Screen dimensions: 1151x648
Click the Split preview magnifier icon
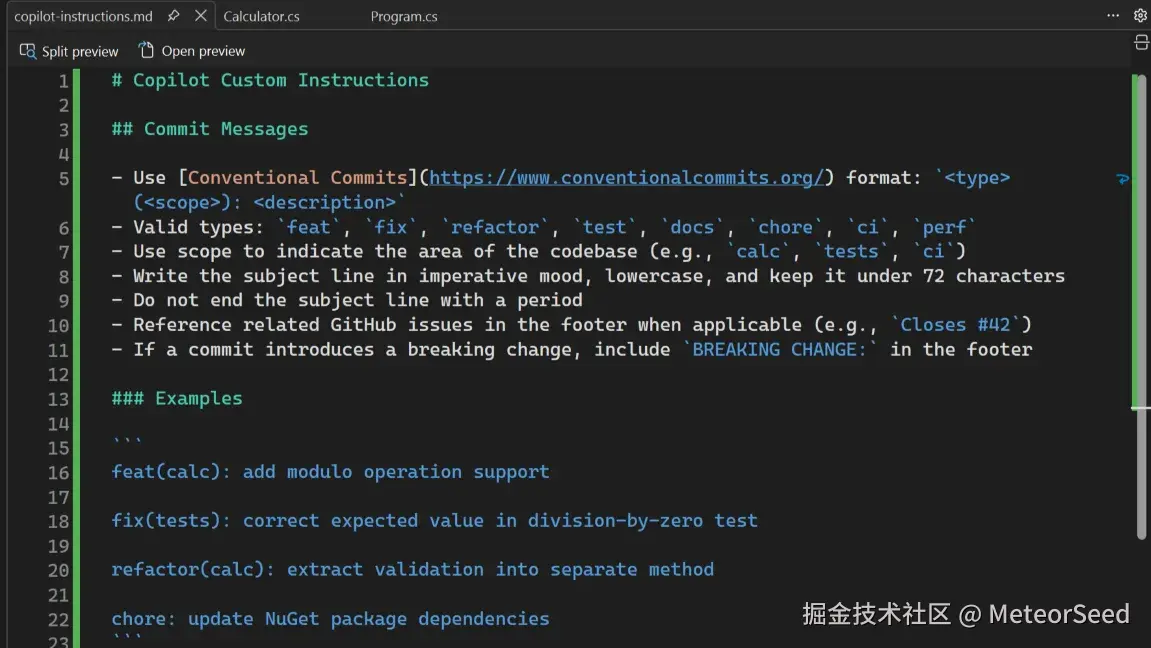tap(27, 51)
